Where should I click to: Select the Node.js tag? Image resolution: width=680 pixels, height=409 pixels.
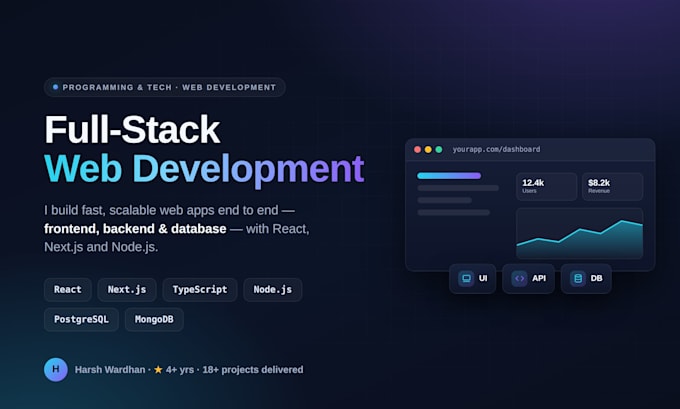[273, 290]
